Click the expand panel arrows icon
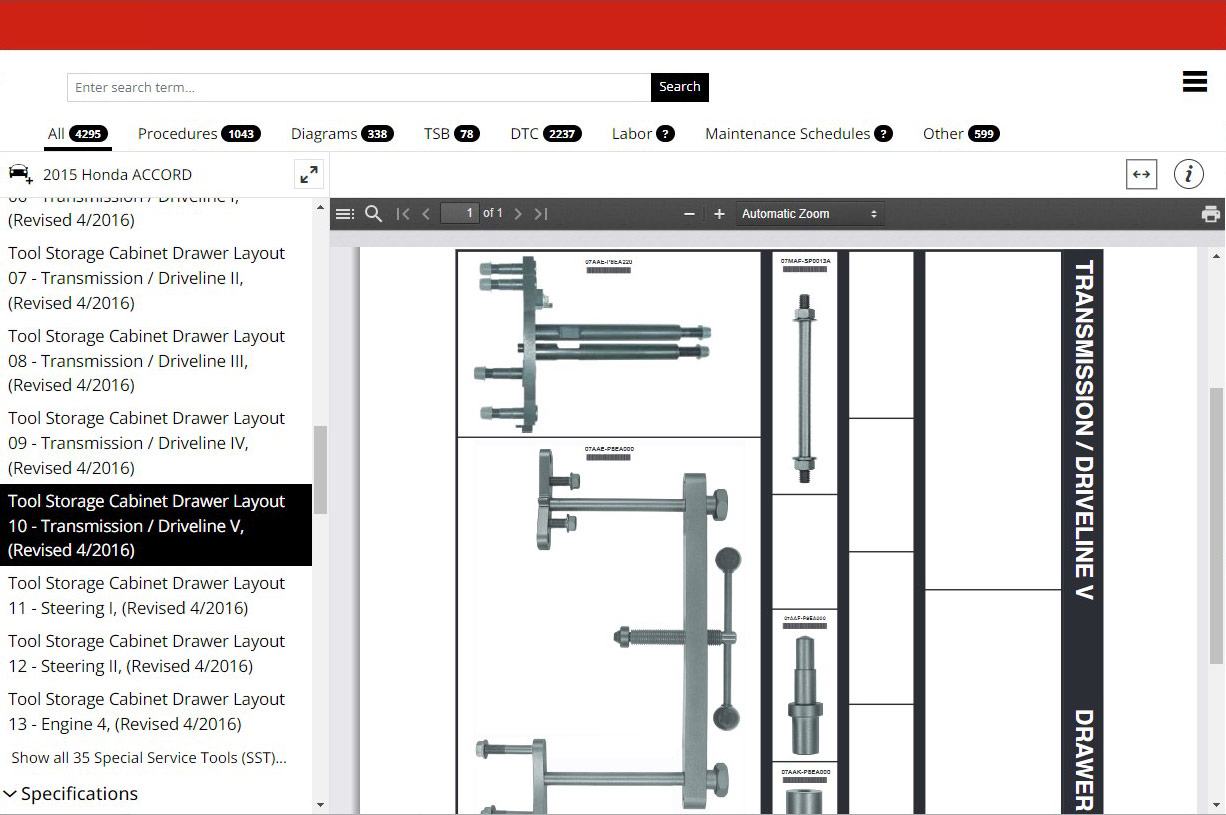The height and width of the screenshot is (815, 1226). 309,174
